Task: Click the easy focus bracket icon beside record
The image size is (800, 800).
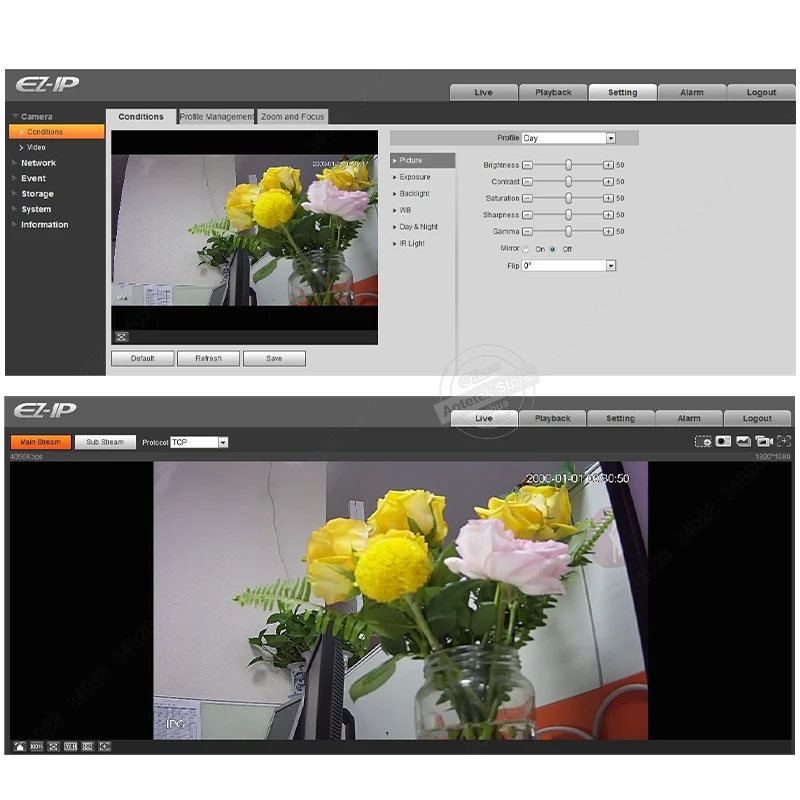Action: pyautogui.click(x=784, y=441)
